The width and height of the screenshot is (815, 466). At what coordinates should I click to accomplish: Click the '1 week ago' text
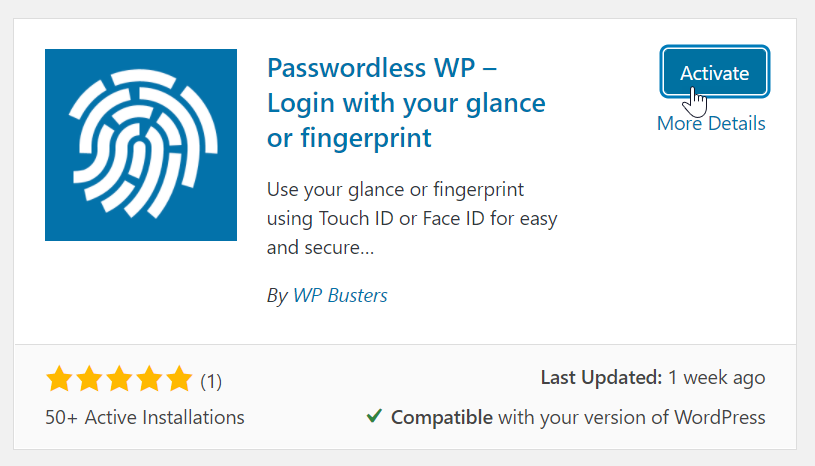pos(718,378)
